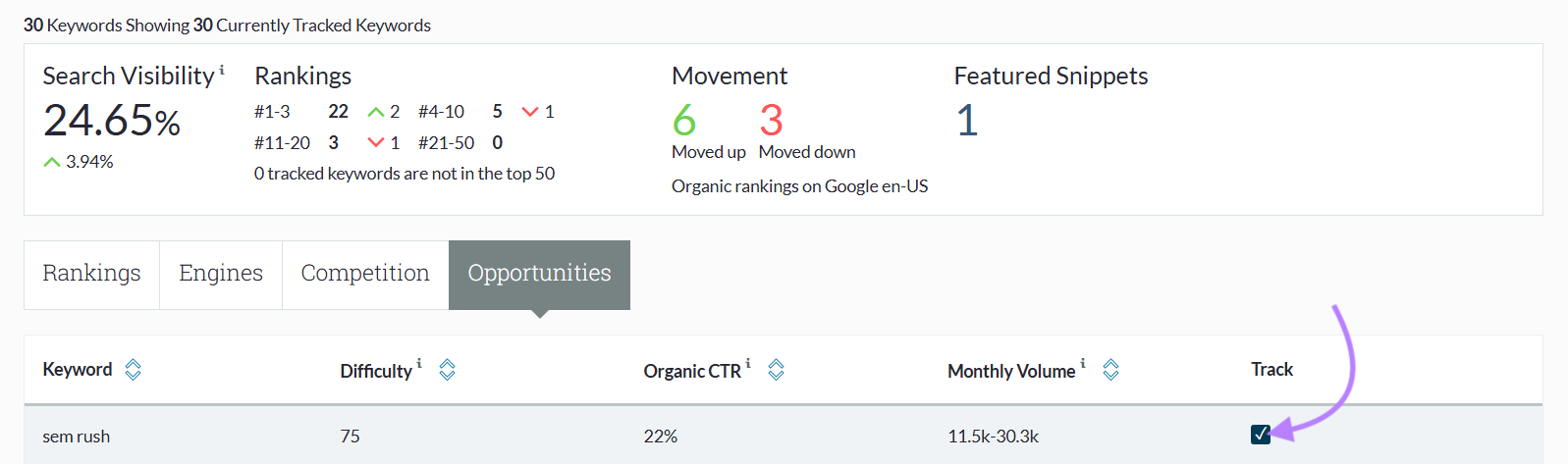The height and width of the screenshot is (464, 1568).
Task: Click Difficulty info icon
Action: point(419,363)
